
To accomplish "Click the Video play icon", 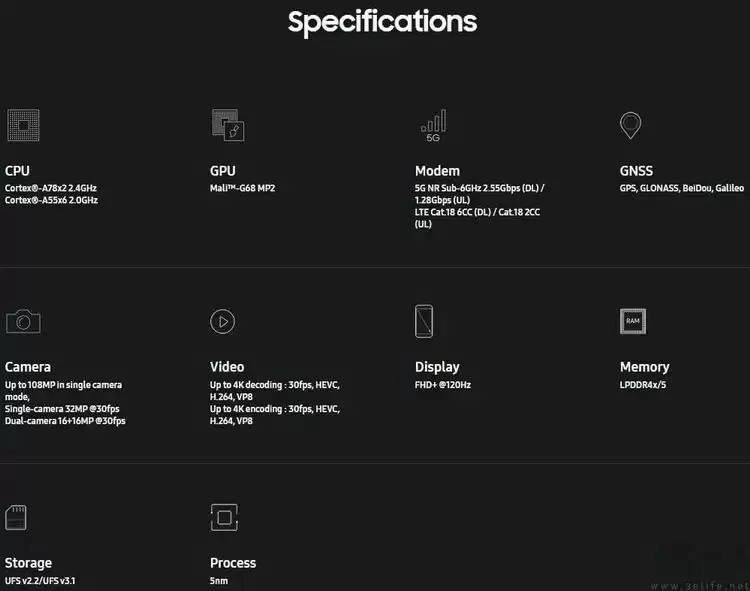I will tap(222, 321).
